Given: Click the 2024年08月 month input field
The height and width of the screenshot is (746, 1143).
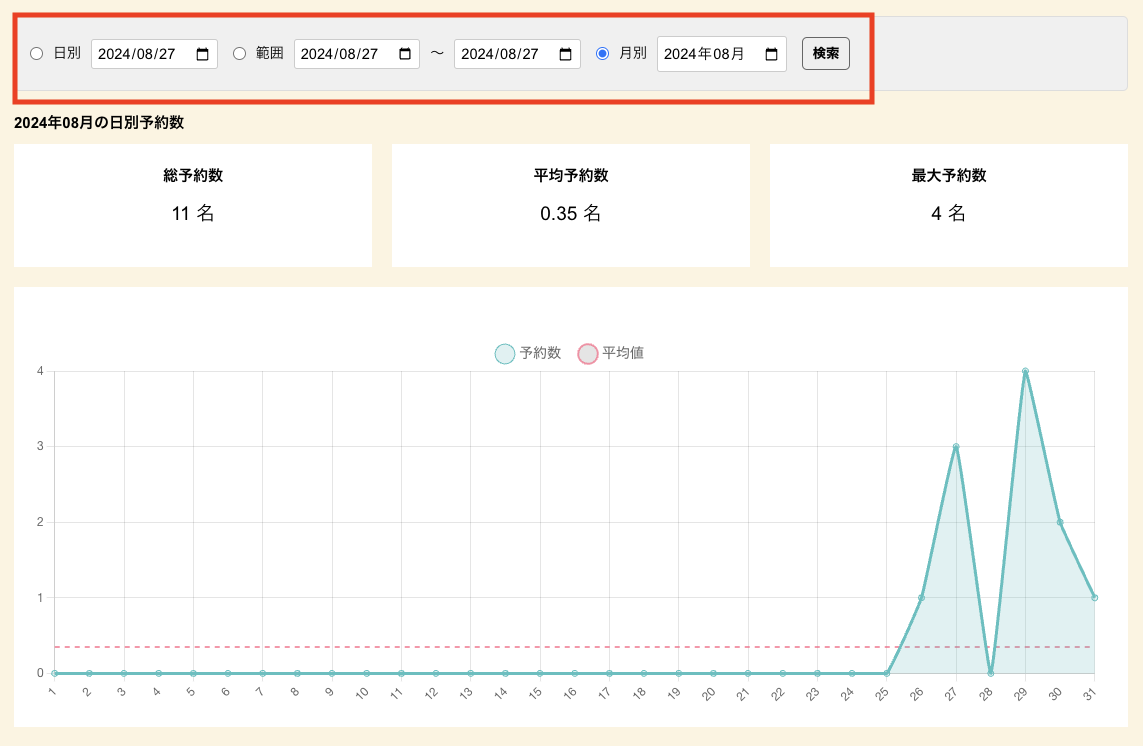Looking at the screenshot, I should 722,54.
